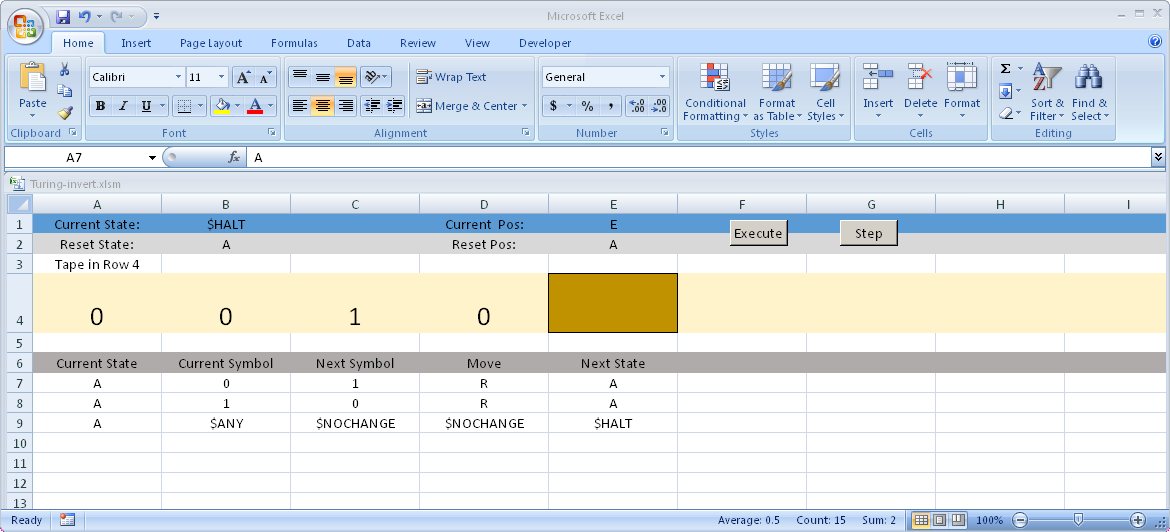1170x532 pixels.
Task: Click the Format Painter brush icon
Action: pos(65,112)
